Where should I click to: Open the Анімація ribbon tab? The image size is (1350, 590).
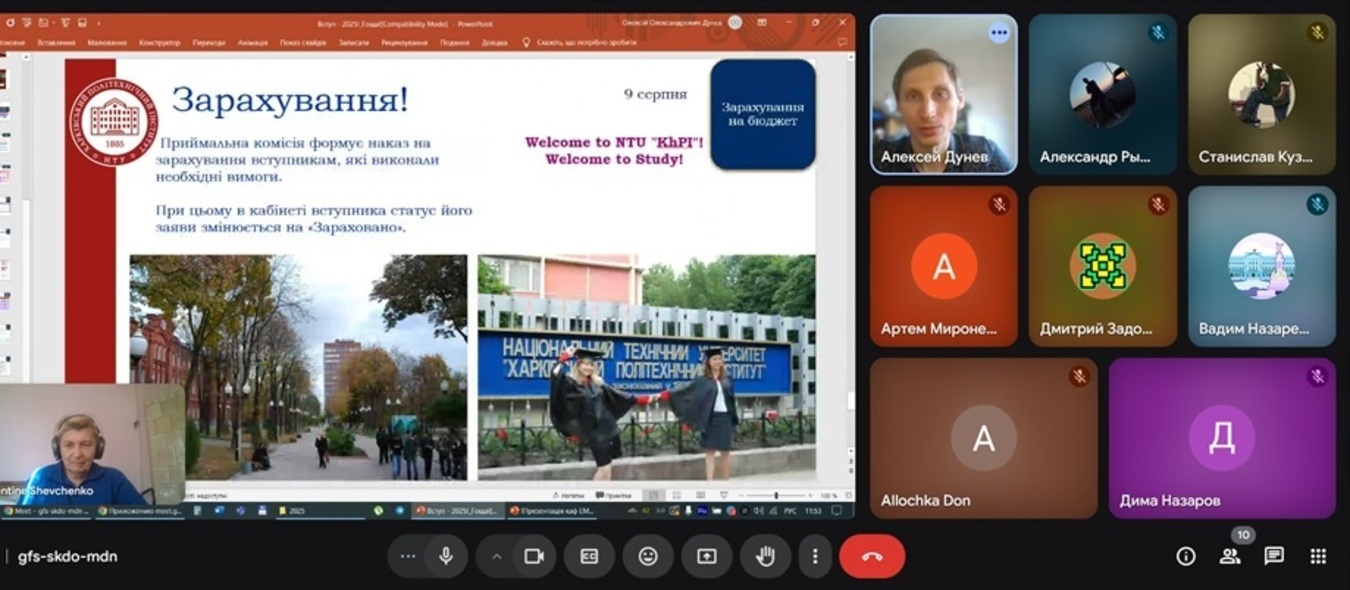pos(253,43)
